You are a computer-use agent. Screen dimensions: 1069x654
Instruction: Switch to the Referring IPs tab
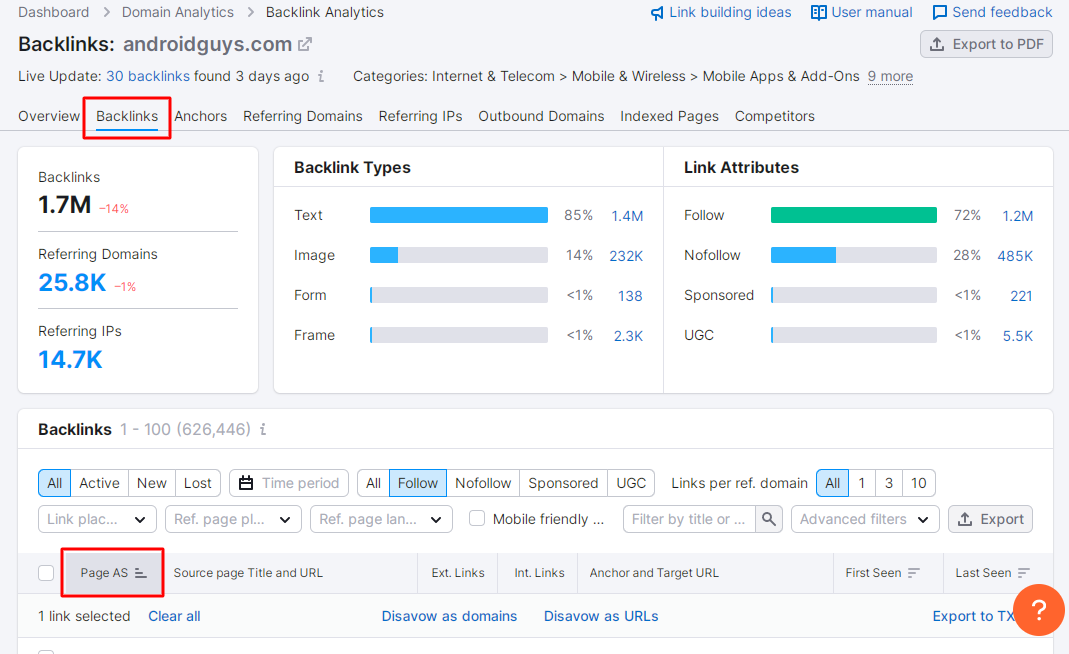tap(421, 116)
